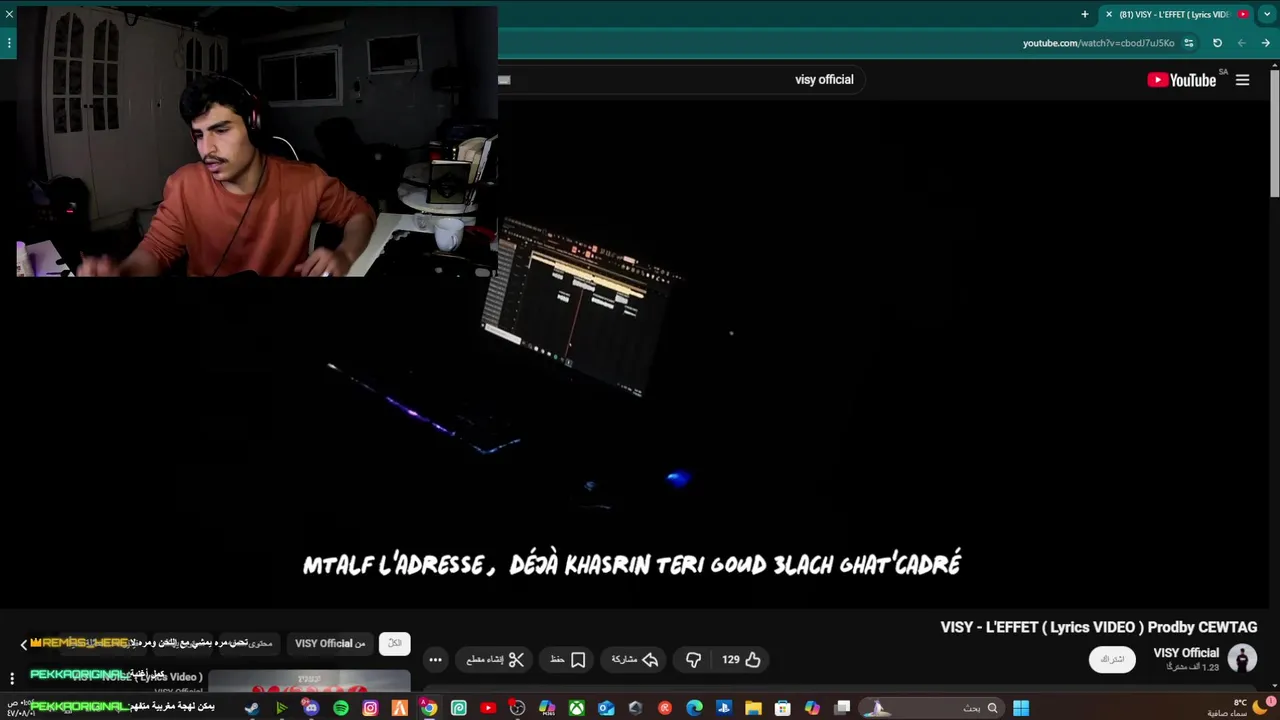Screen dimensions: 1280x720
Task: Open the recommended video thumbnail below chips
Action: pos(309,682)
